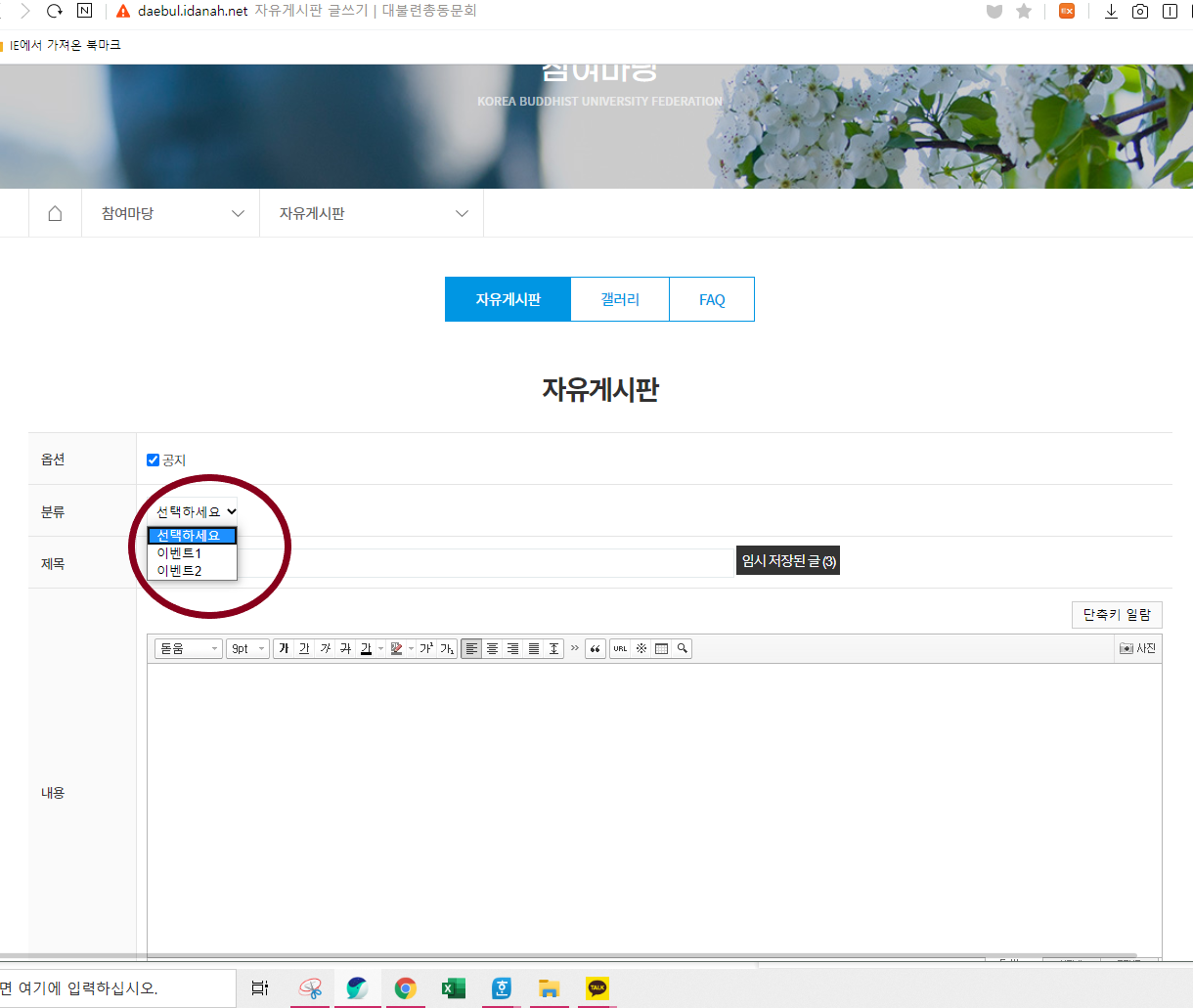Click the shield icon in address bar

tap(994, 11)
